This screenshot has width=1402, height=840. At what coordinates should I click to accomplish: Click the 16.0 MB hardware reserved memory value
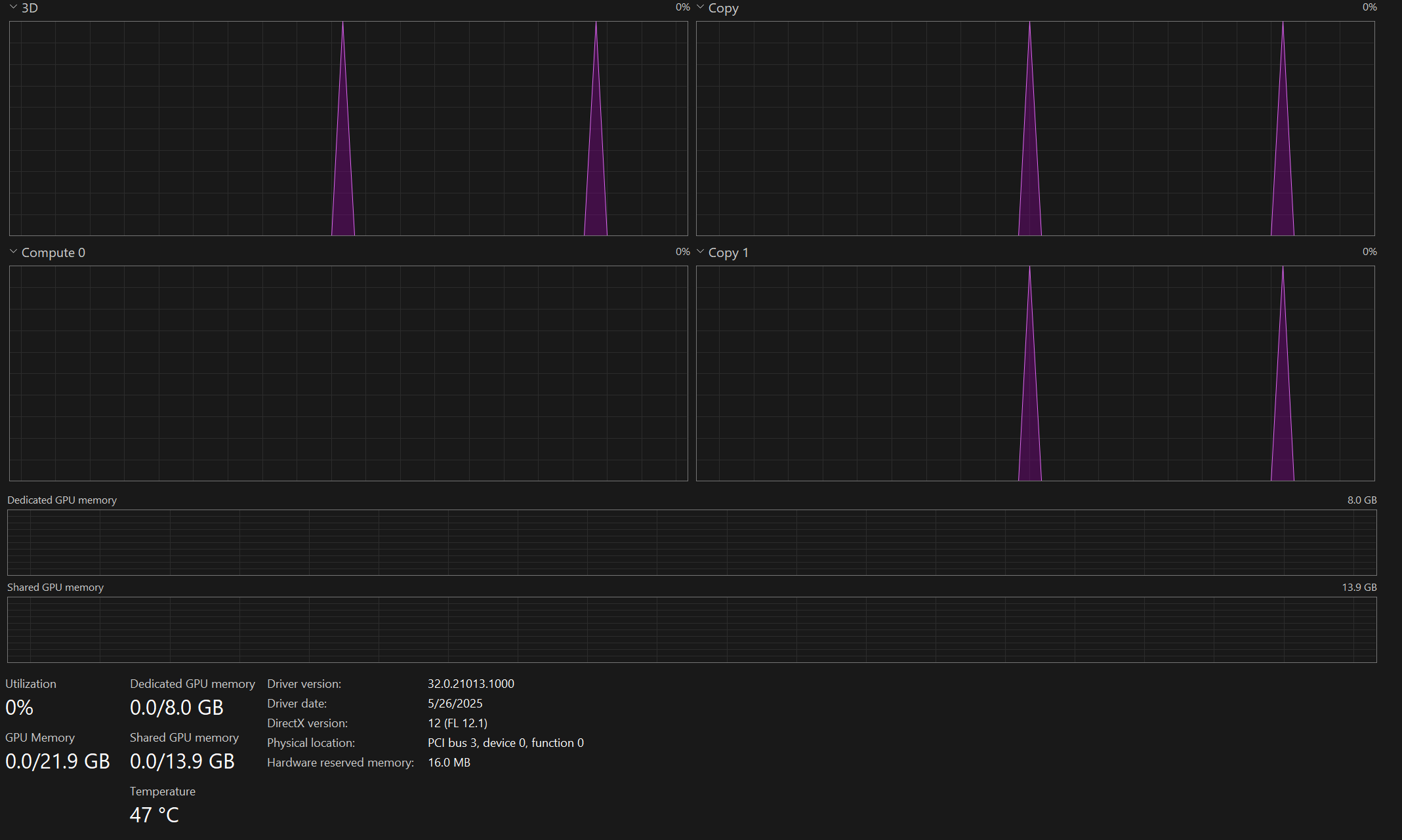(449, 763)
